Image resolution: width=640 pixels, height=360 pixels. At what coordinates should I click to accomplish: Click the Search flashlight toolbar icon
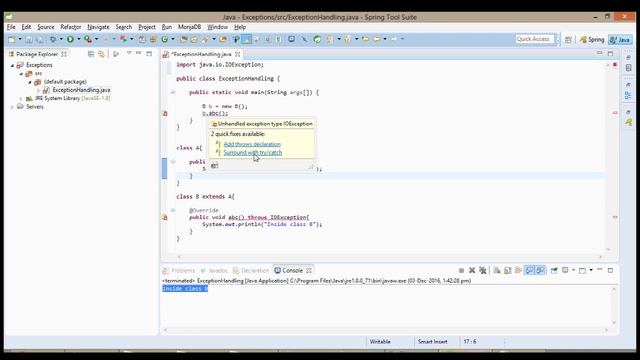coord(205,39)
